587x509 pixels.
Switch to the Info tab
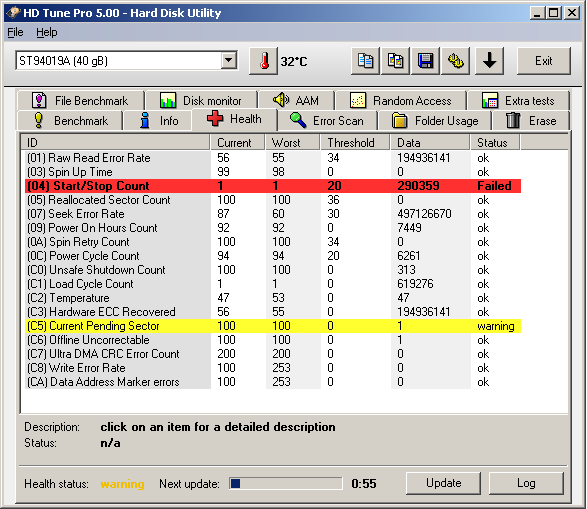coord(158,121)
